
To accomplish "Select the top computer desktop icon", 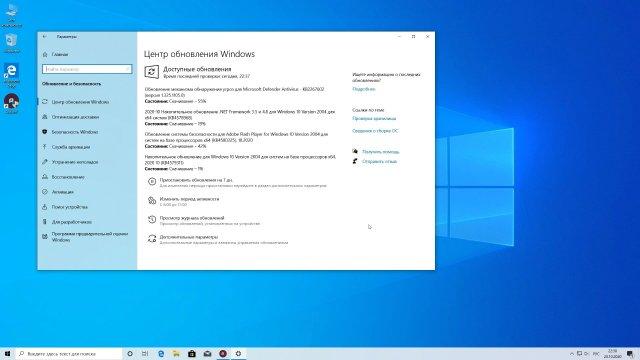I will 11,16.
